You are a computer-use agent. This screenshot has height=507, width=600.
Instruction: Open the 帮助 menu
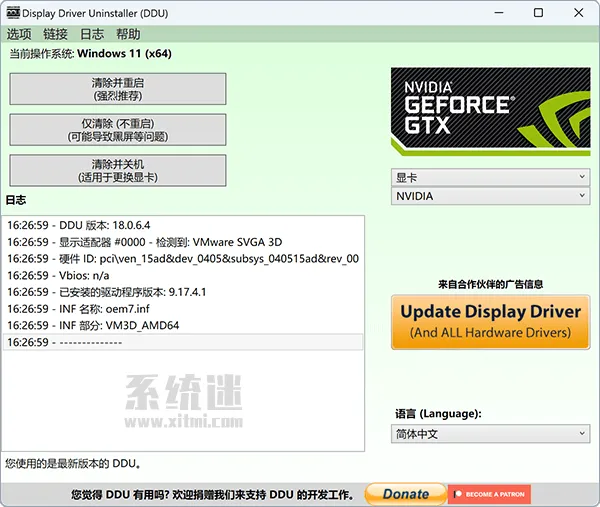[x=128, y=34]
